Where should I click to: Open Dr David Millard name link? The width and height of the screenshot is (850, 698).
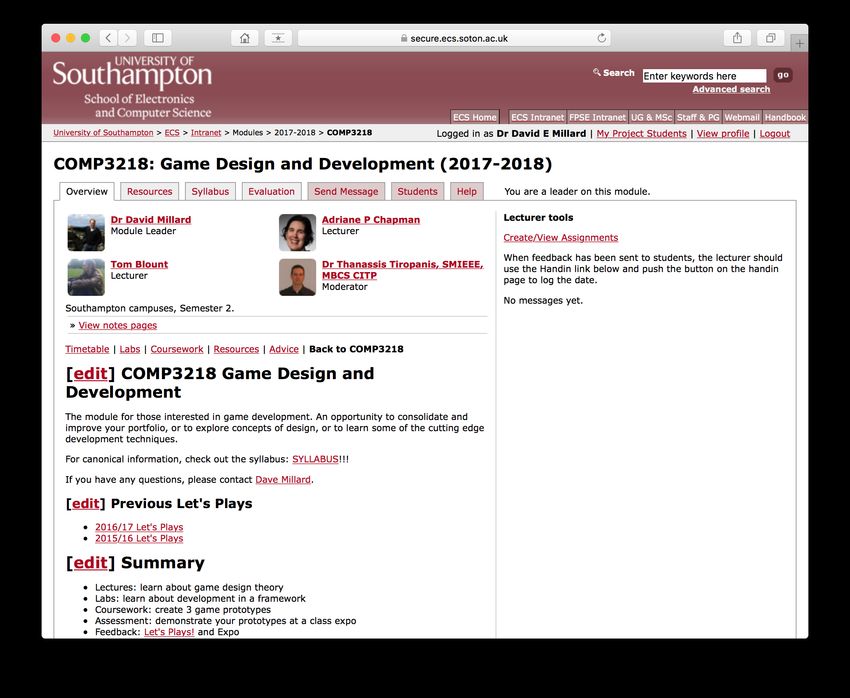(x=151, y=219)
